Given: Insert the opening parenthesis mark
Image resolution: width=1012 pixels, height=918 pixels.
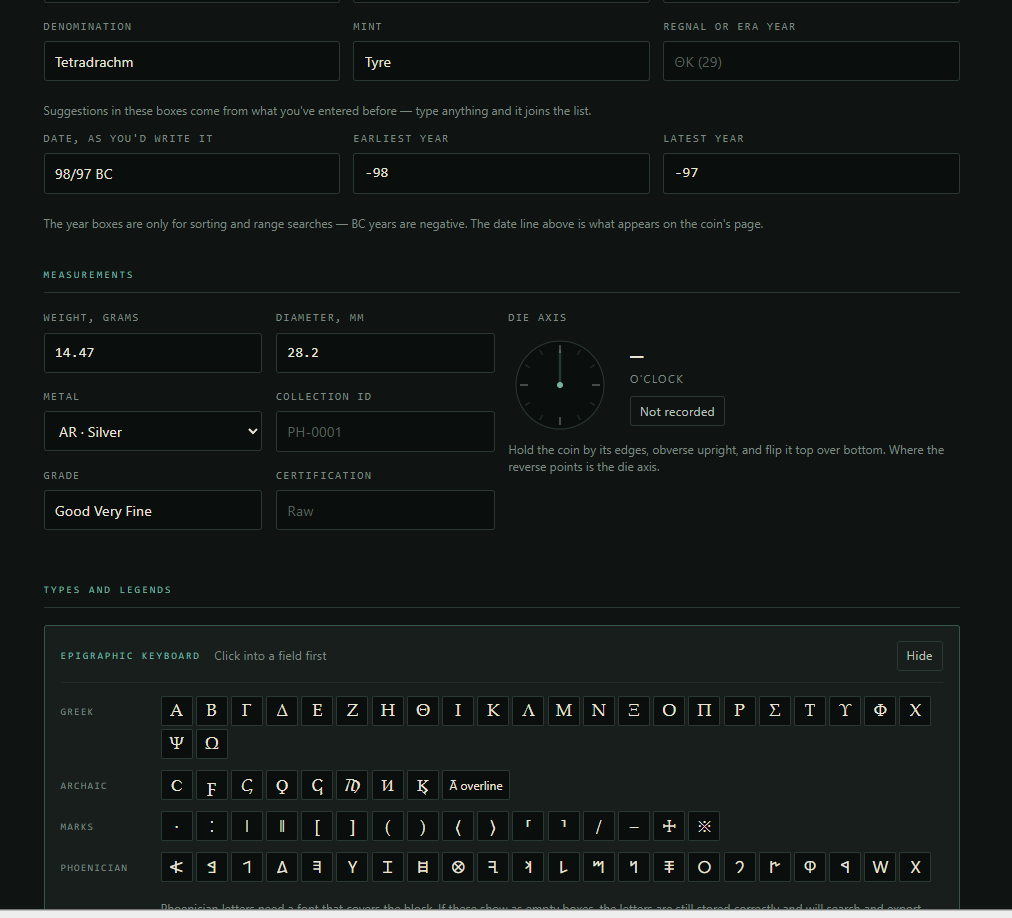Looking at the screenshot, I should pyautogui.click(x=387, y=826).
